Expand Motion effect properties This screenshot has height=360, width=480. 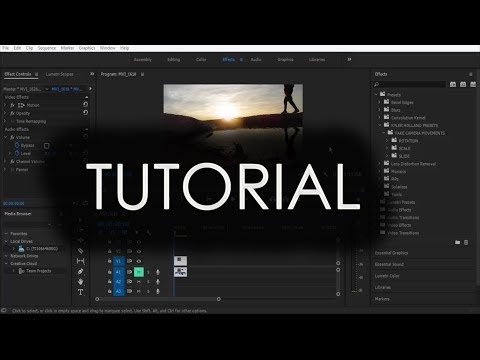coord(5,105)
